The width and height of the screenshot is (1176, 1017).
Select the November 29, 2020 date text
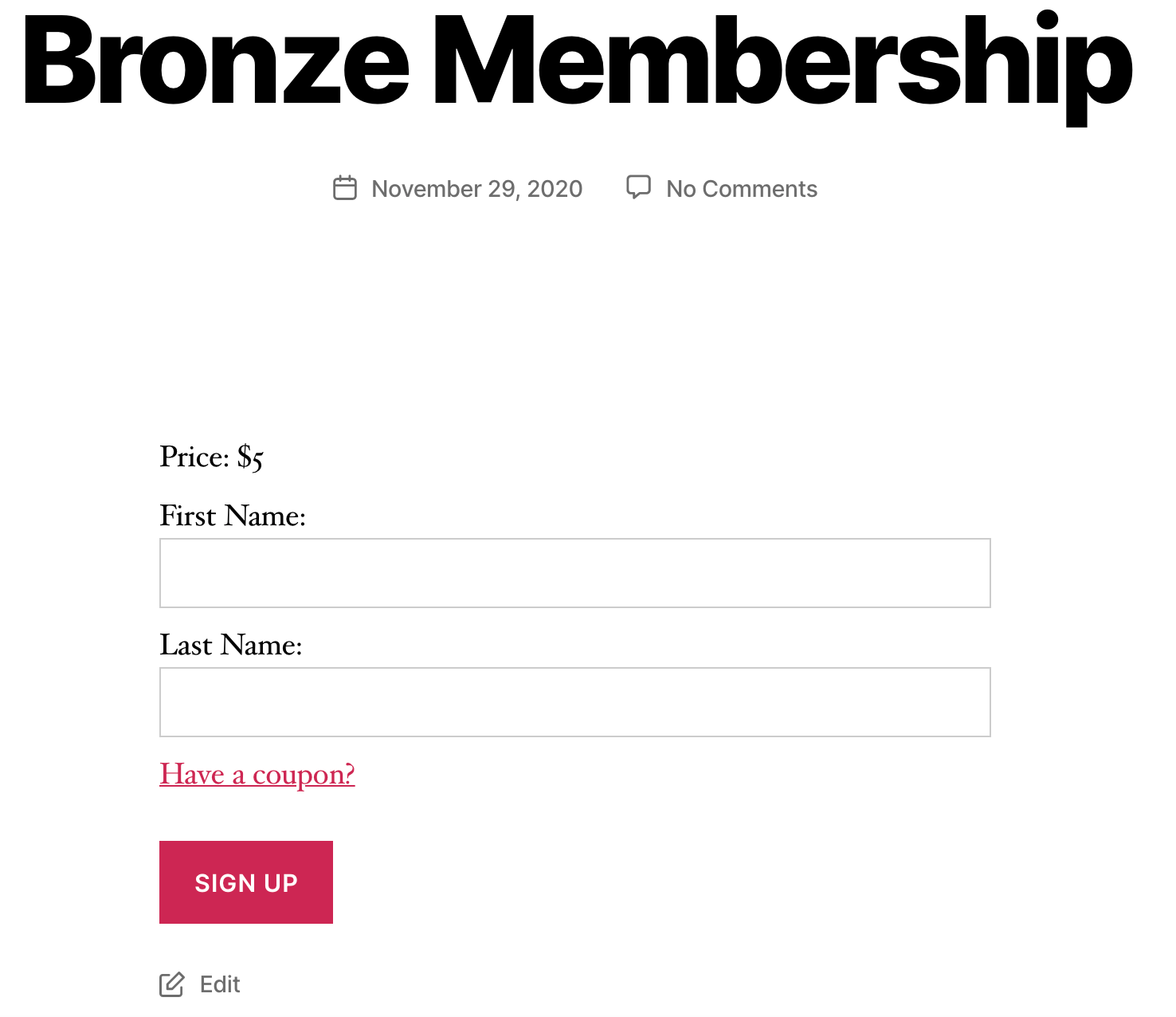coord(476,189)
